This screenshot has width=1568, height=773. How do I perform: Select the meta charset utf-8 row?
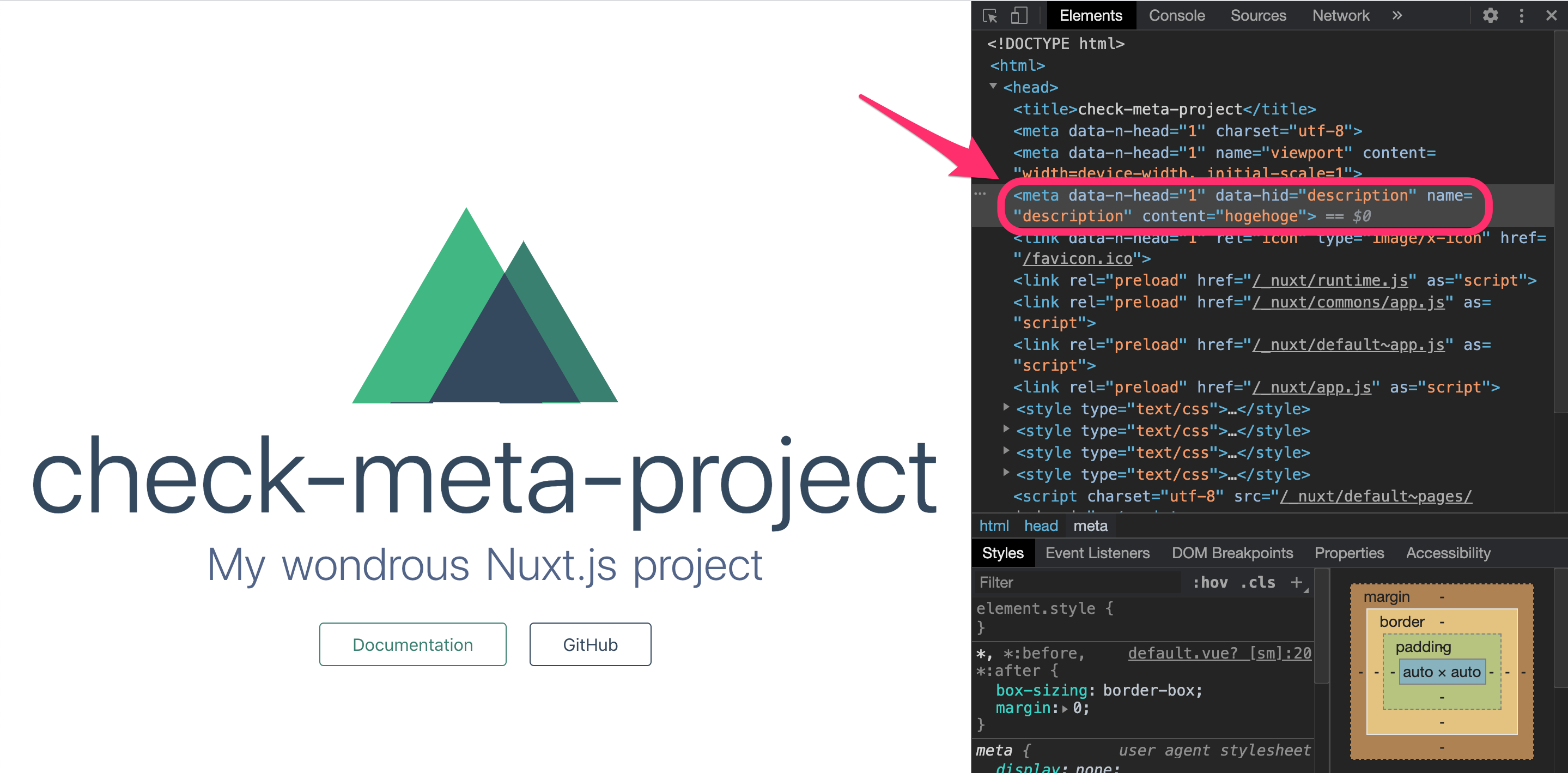[1187, 131]
